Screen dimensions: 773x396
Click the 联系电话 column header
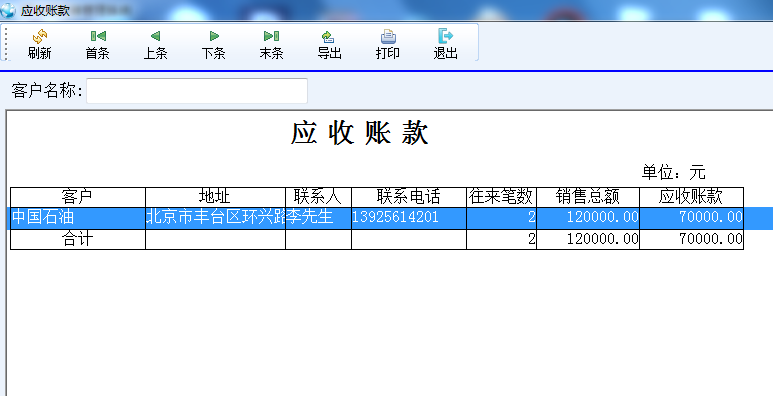(x=409, y=197)
